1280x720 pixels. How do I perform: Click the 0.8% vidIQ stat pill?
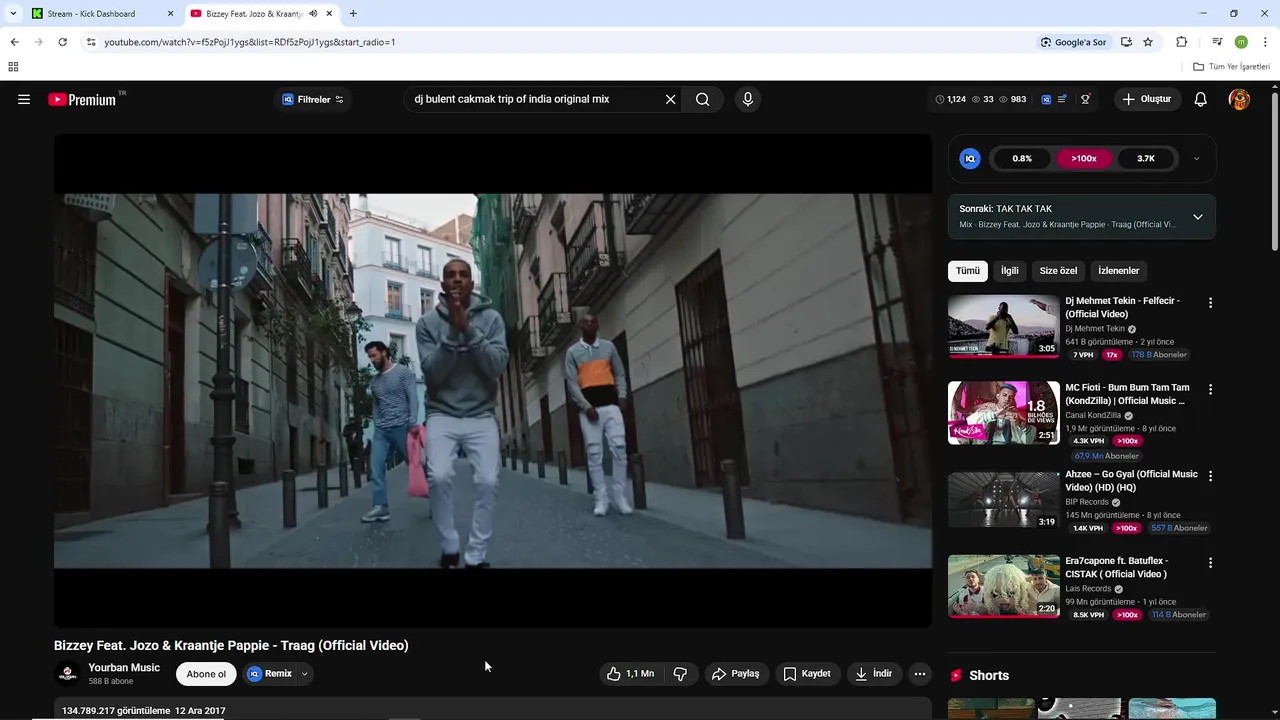1022,158
